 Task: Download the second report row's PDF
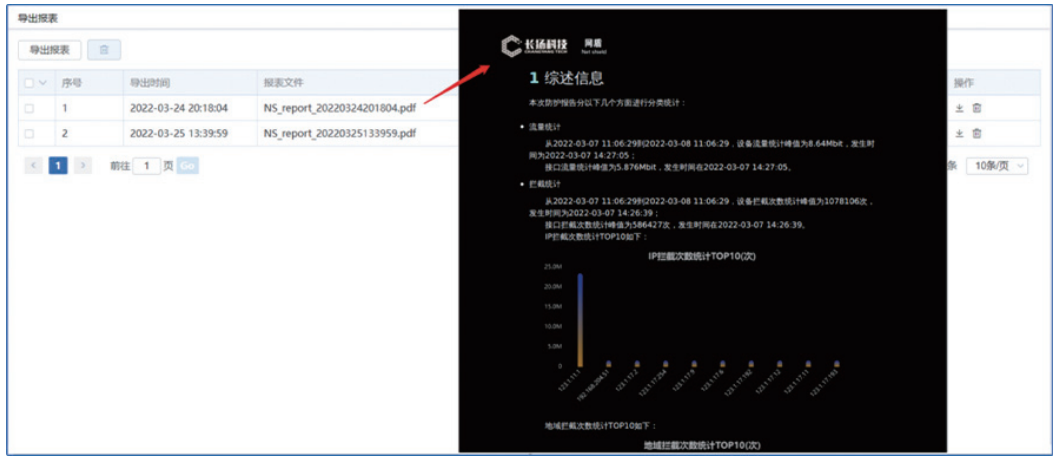(960, 133)
